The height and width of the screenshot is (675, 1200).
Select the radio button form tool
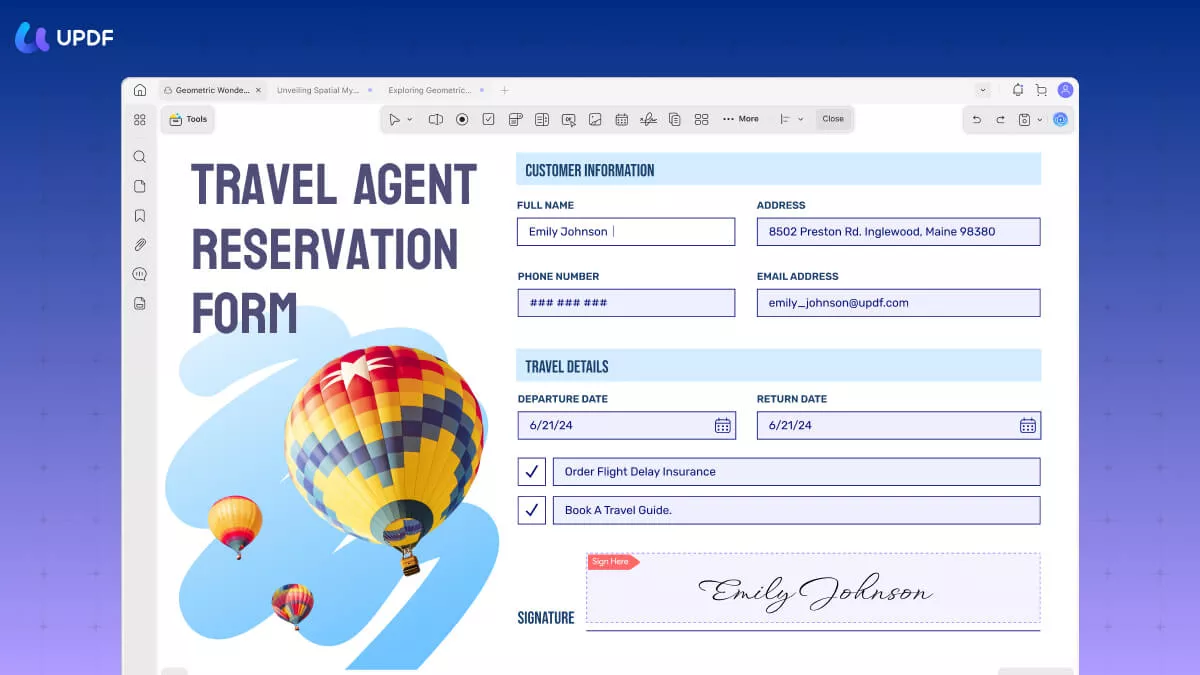461,119
